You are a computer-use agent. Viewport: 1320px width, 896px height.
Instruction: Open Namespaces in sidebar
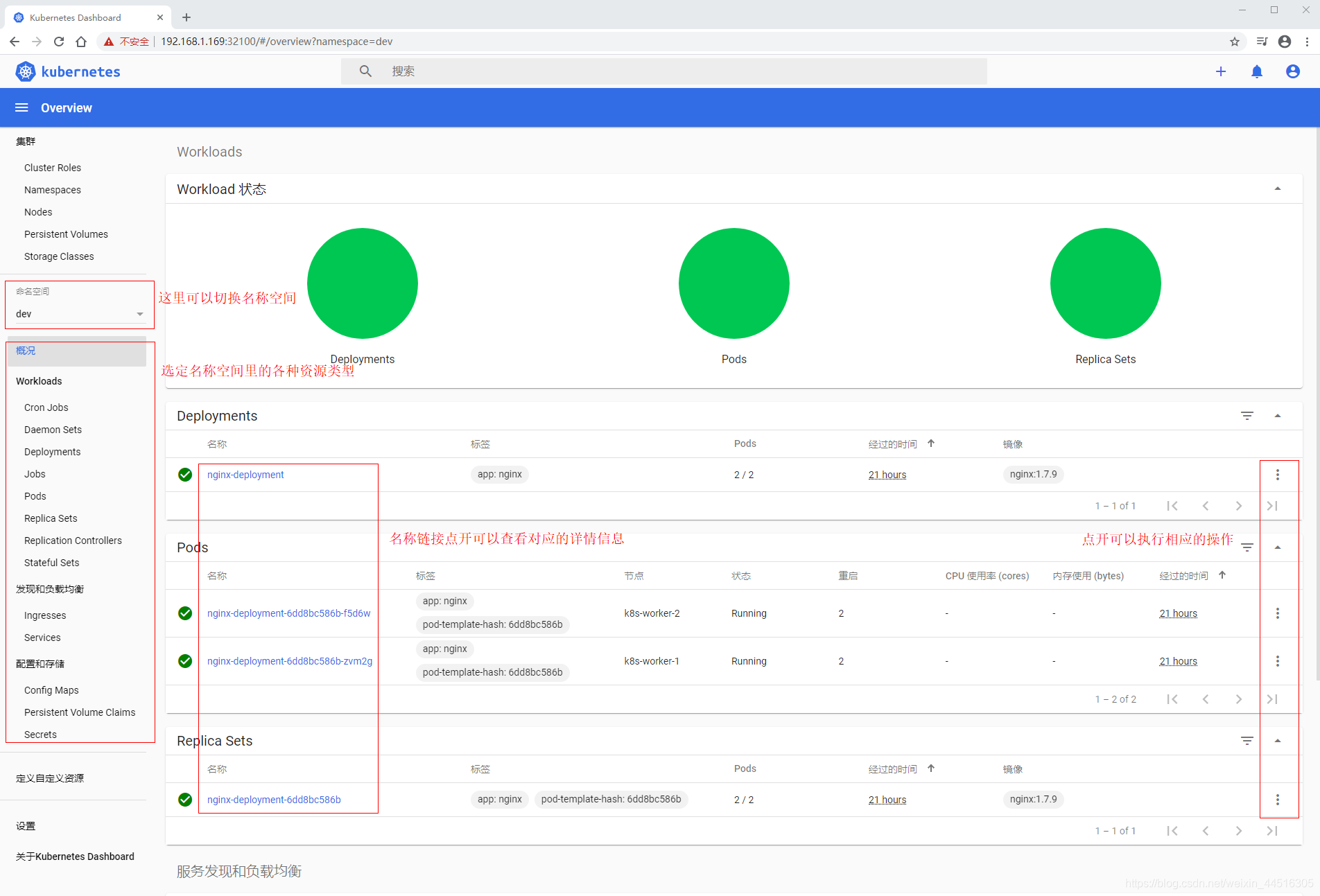click(53, 190)
